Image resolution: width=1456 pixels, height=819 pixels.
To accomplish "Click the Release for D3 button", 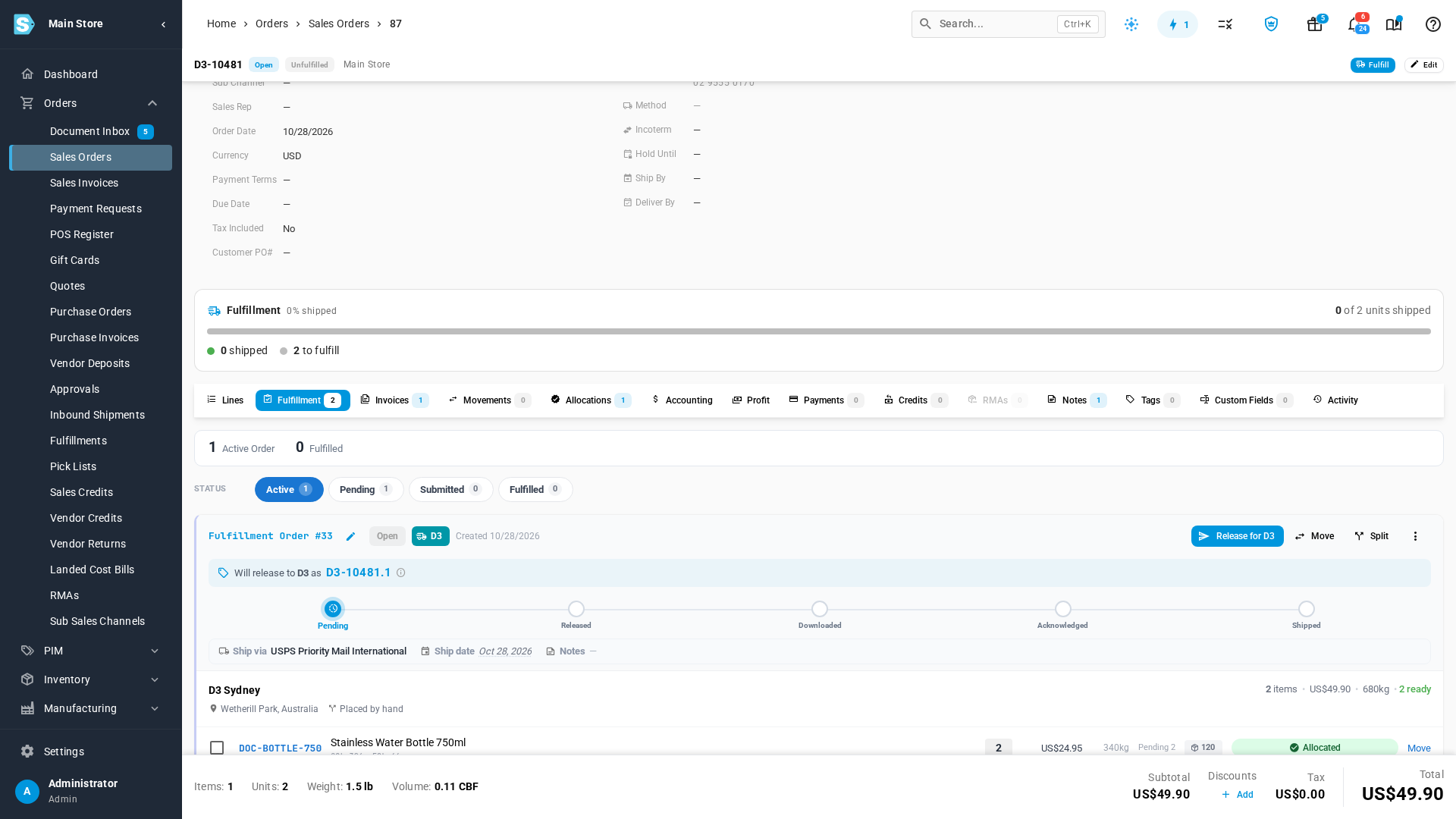I will coord(1237,536).
